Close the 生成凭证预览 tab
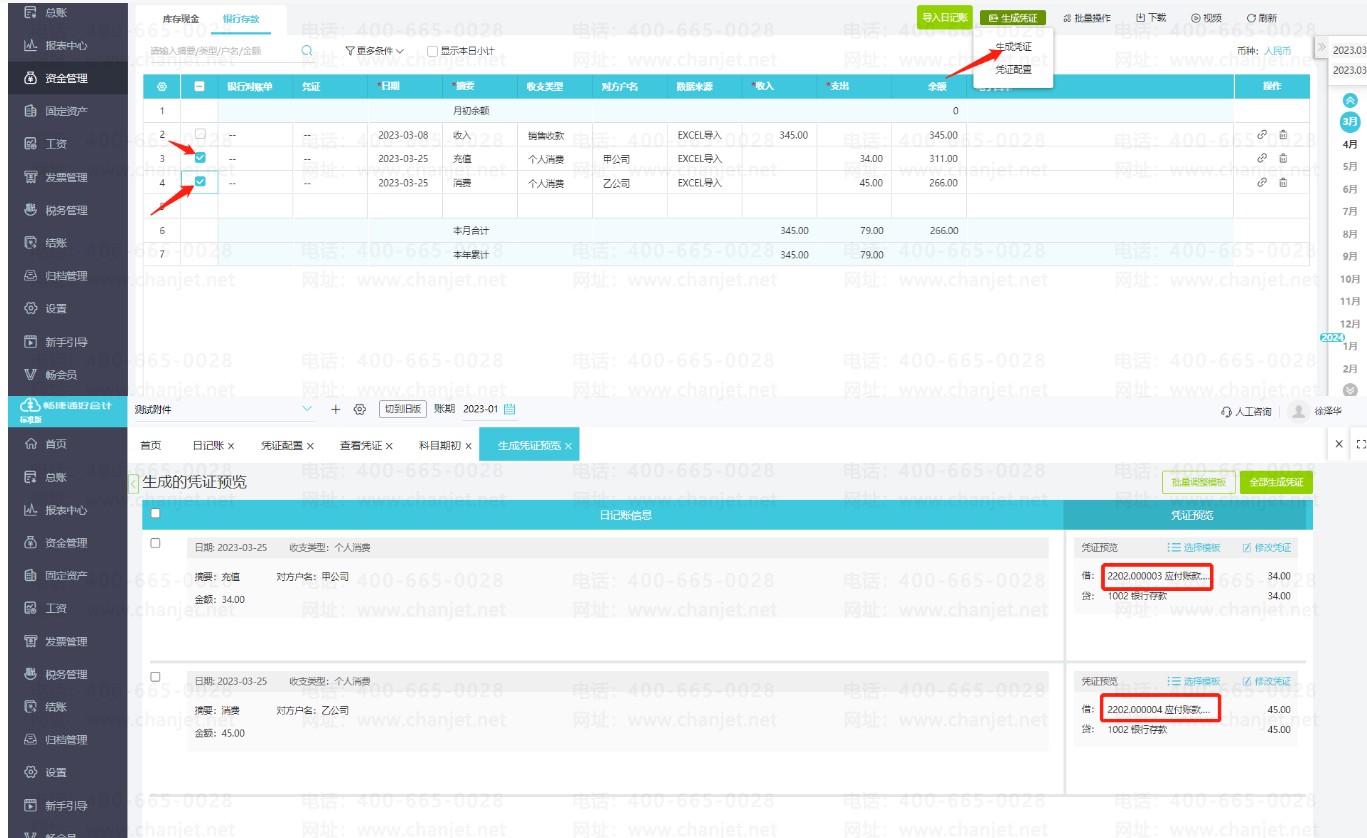Image resolution: width=1367 pixels, height=838 pixels. pyautogui.click(x=568, y=446)
